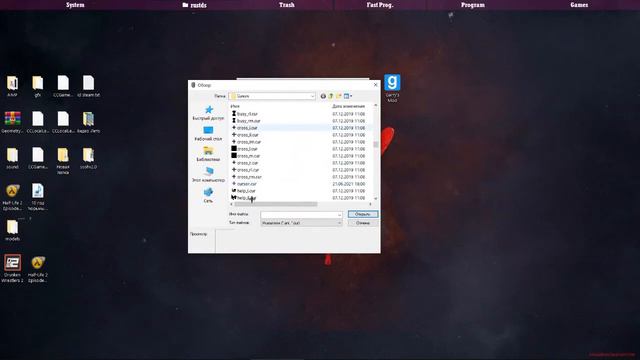Select the 10 год audio file on the desktop

coord(38,197)
